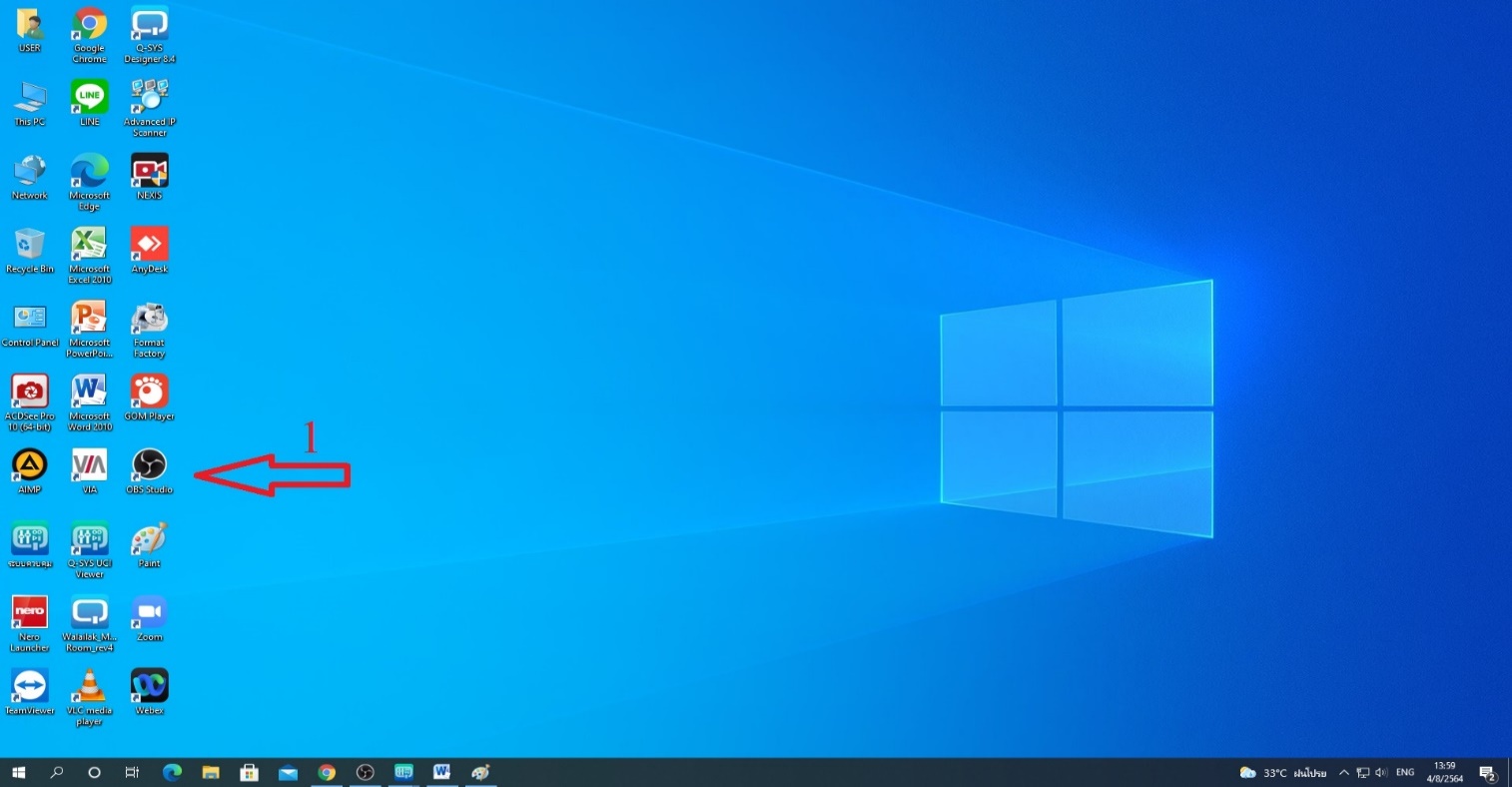Open the volume control in the tray
1512x787 pixels.
(1382, 773)
